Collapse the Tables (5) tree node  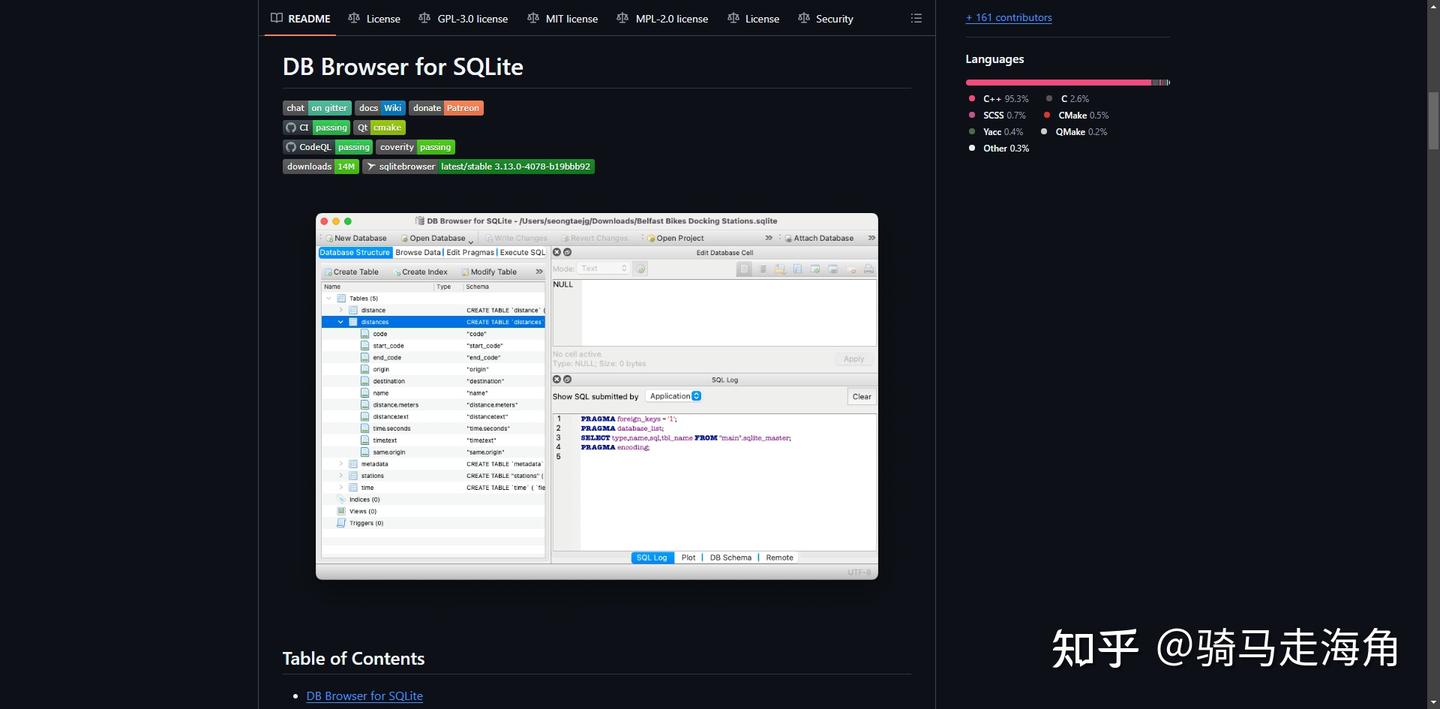[x=329, y=298]
